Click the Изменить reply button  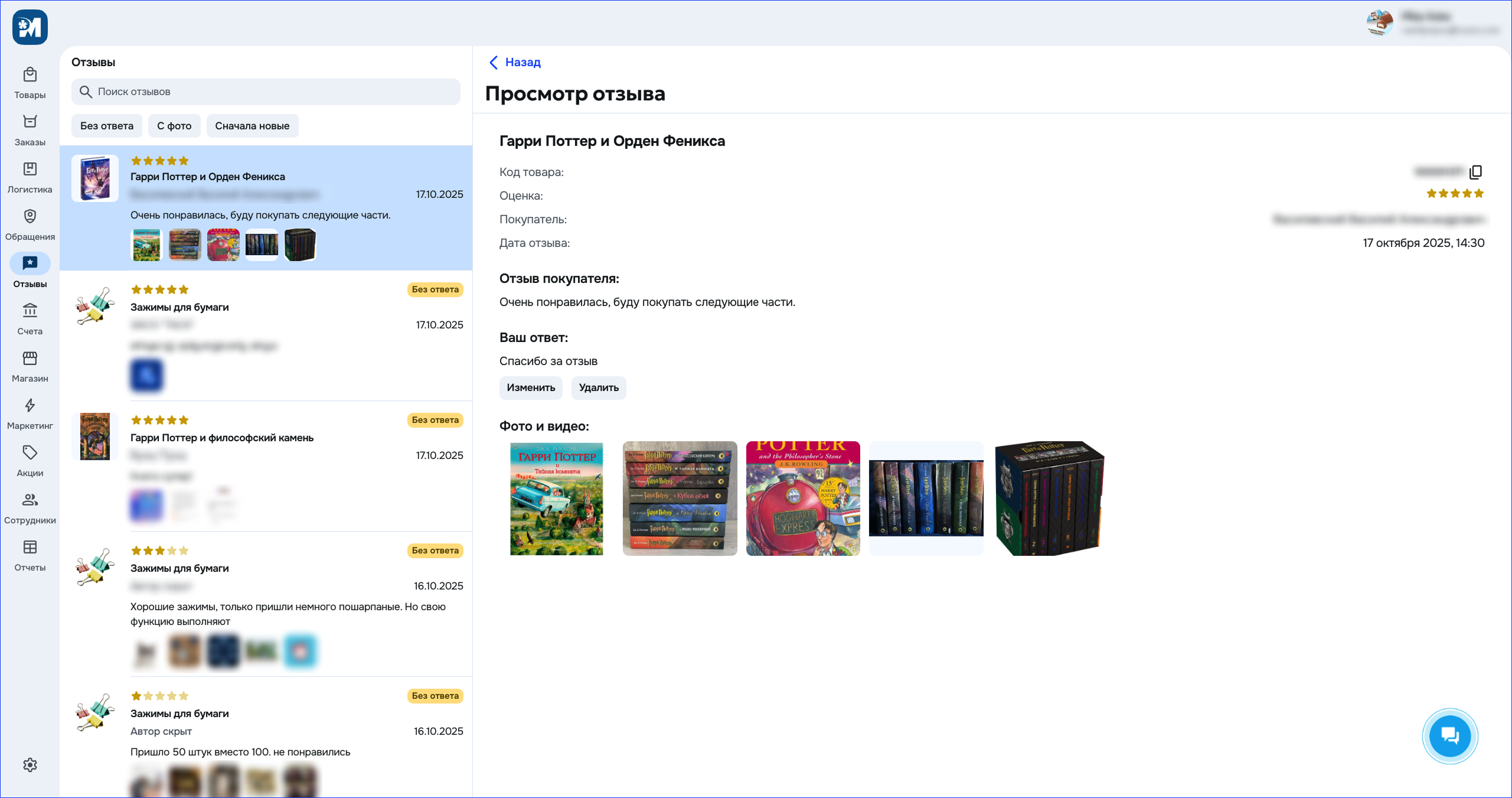(x=531, y=388)
